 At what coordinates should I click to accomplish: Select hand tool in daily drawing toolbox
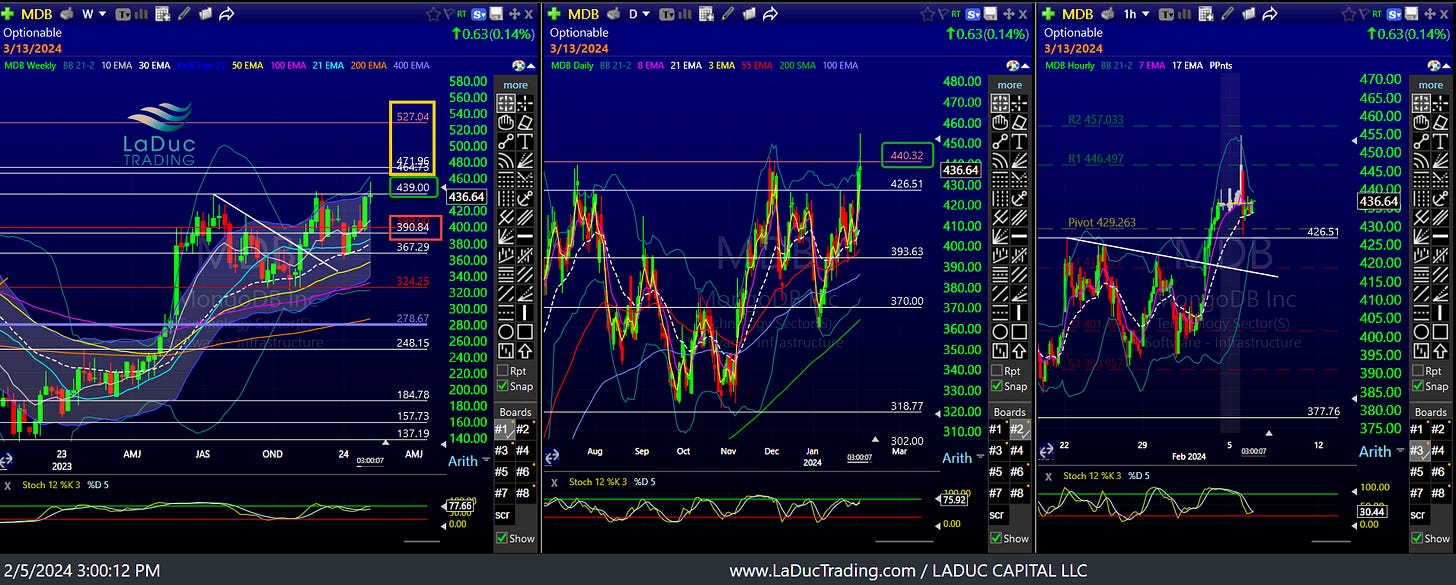tap(999, 122)
